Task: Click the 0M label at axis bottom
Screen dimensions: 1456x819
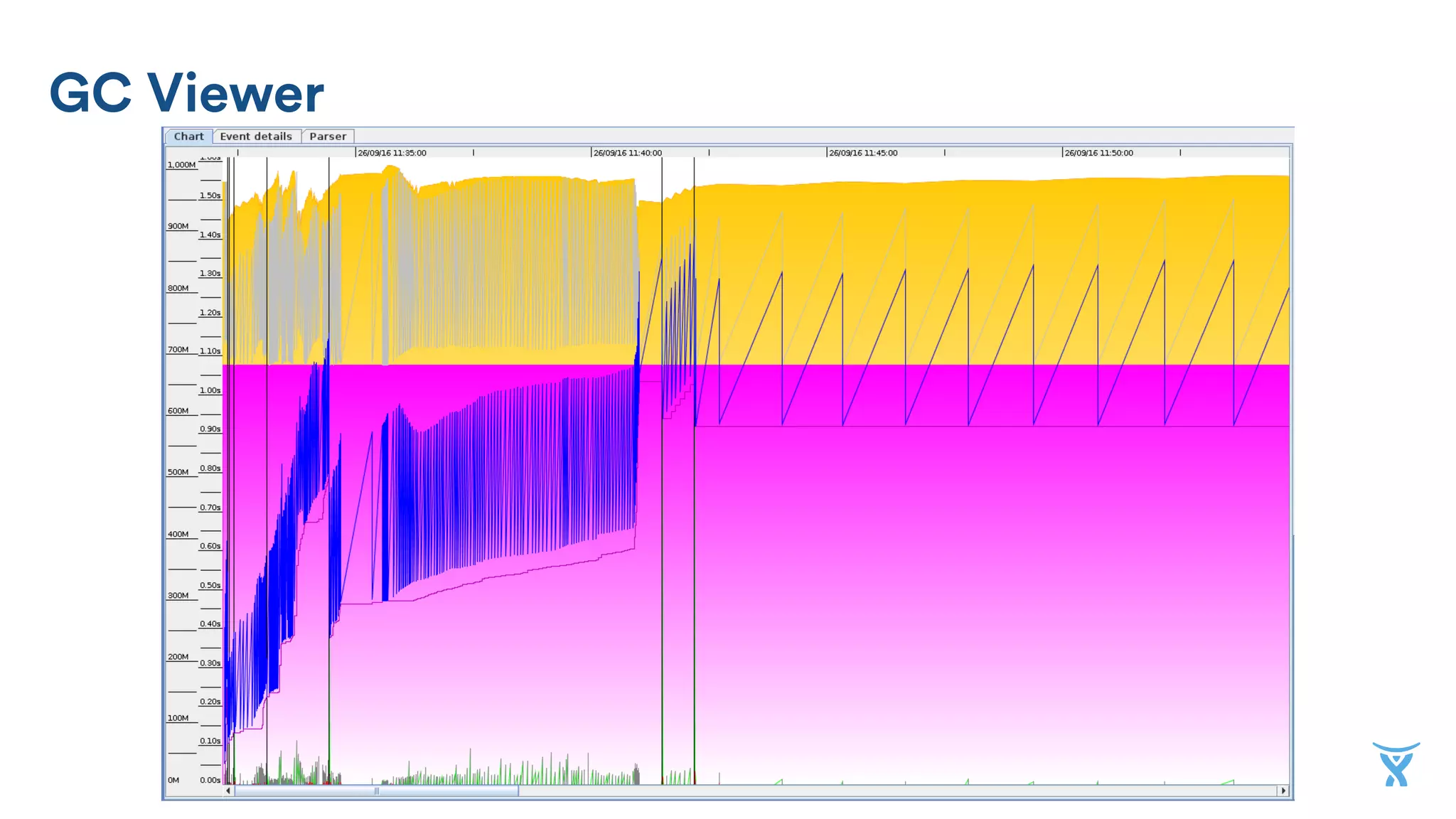Action: click(173, 780)
